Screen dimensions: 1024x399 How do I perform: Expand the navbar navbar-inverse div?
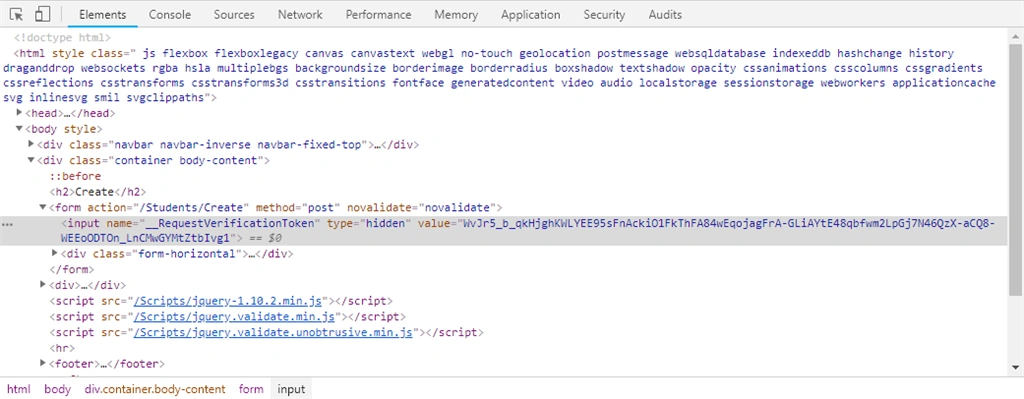pos(31,144)
